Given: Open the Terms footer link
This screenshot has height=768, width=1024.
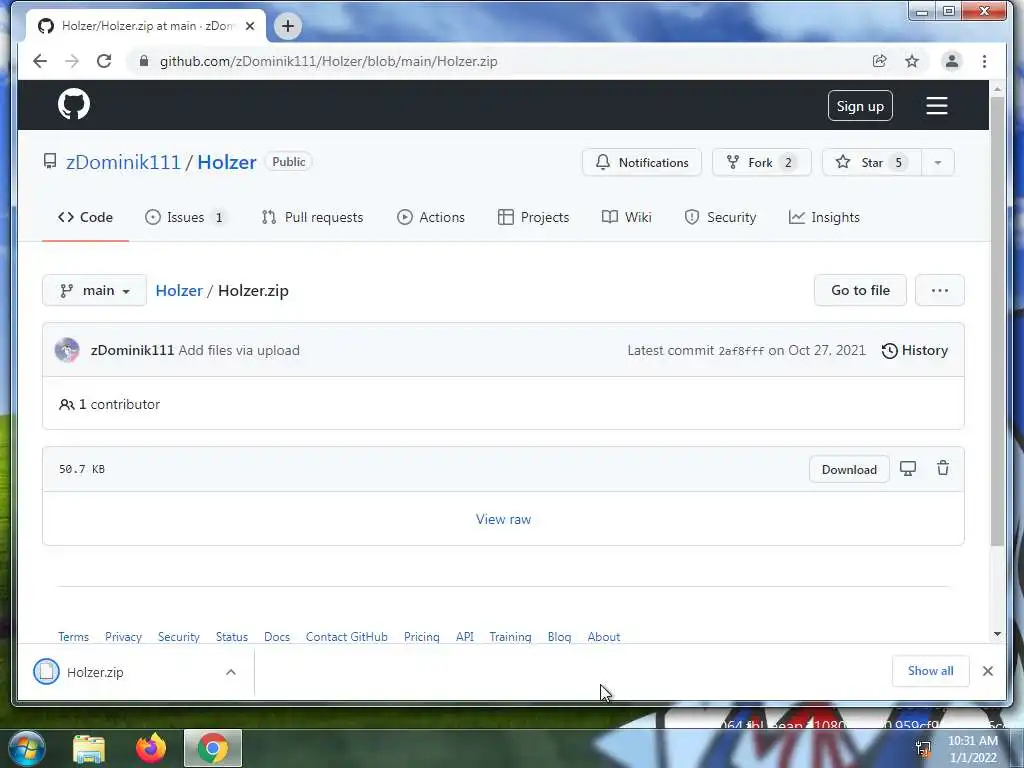Looking at the screenshot, I should click(x=73, y=637).
